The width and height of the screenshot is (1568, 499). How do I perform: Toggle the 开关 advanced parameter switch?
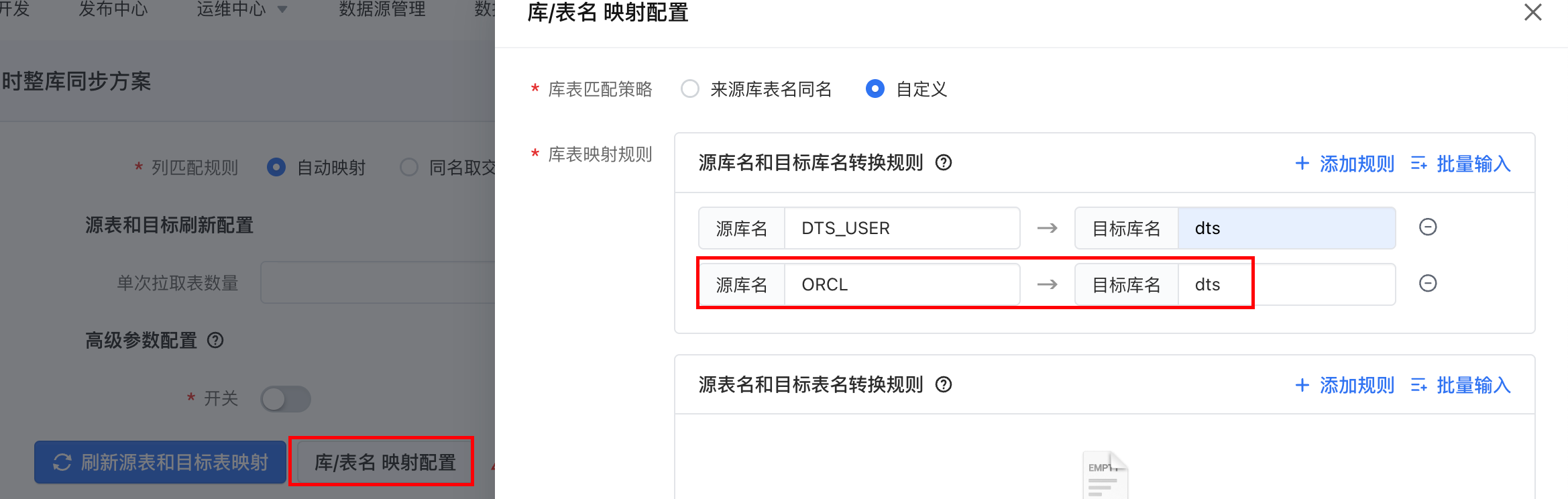pos(286,399)
